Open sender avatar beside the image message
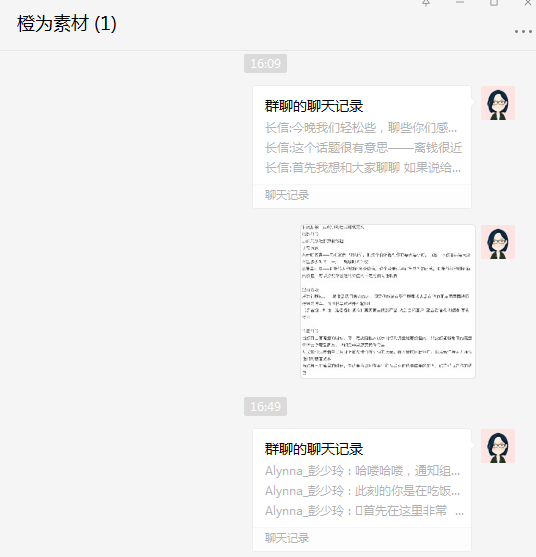The height and width of the screenshot is (557, 536). (498, 242)
